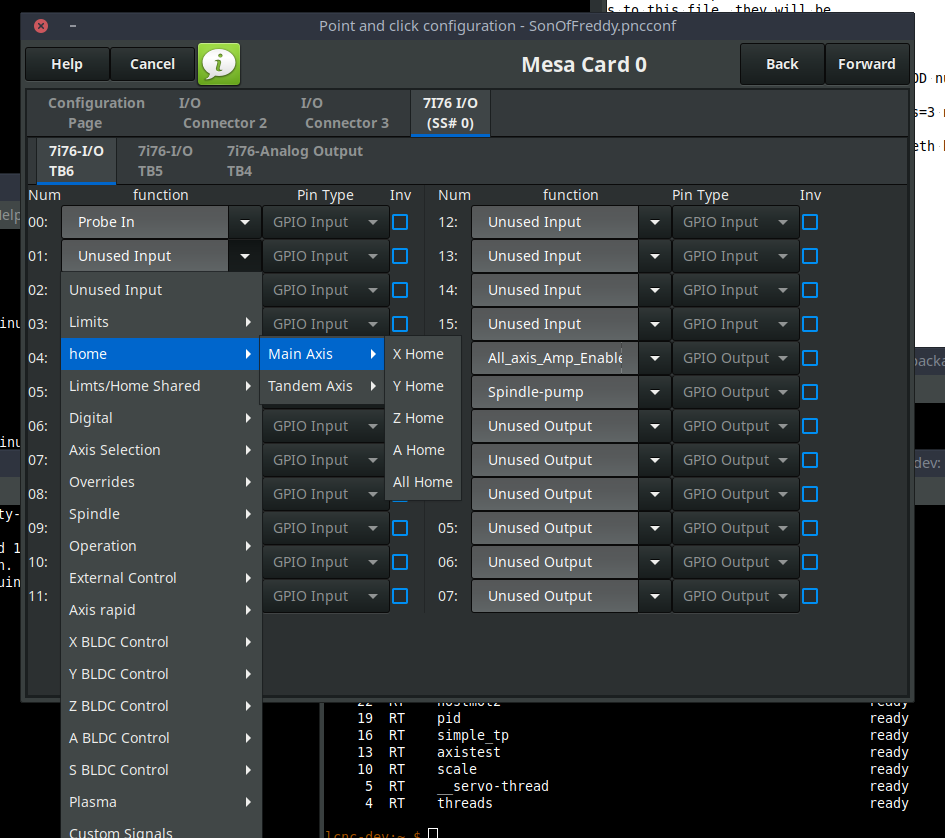The height and width of the screenshot is (838, 945).
Task: Expand the All_axis_Amp_Enable function dropdown arrow
Action: tap(655, 358)
